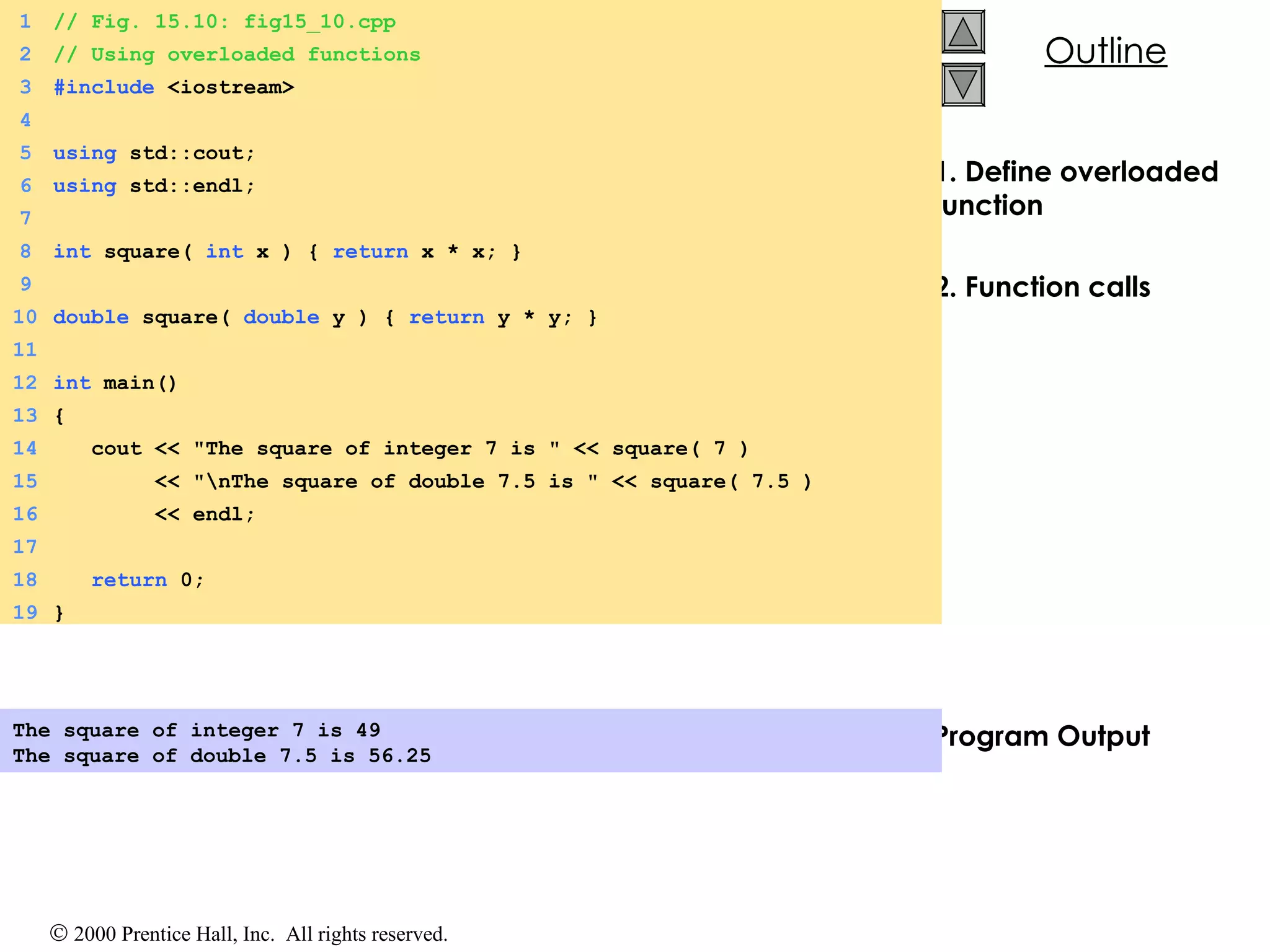Click the cout line calling square( 7 )

tap(420, 449)
